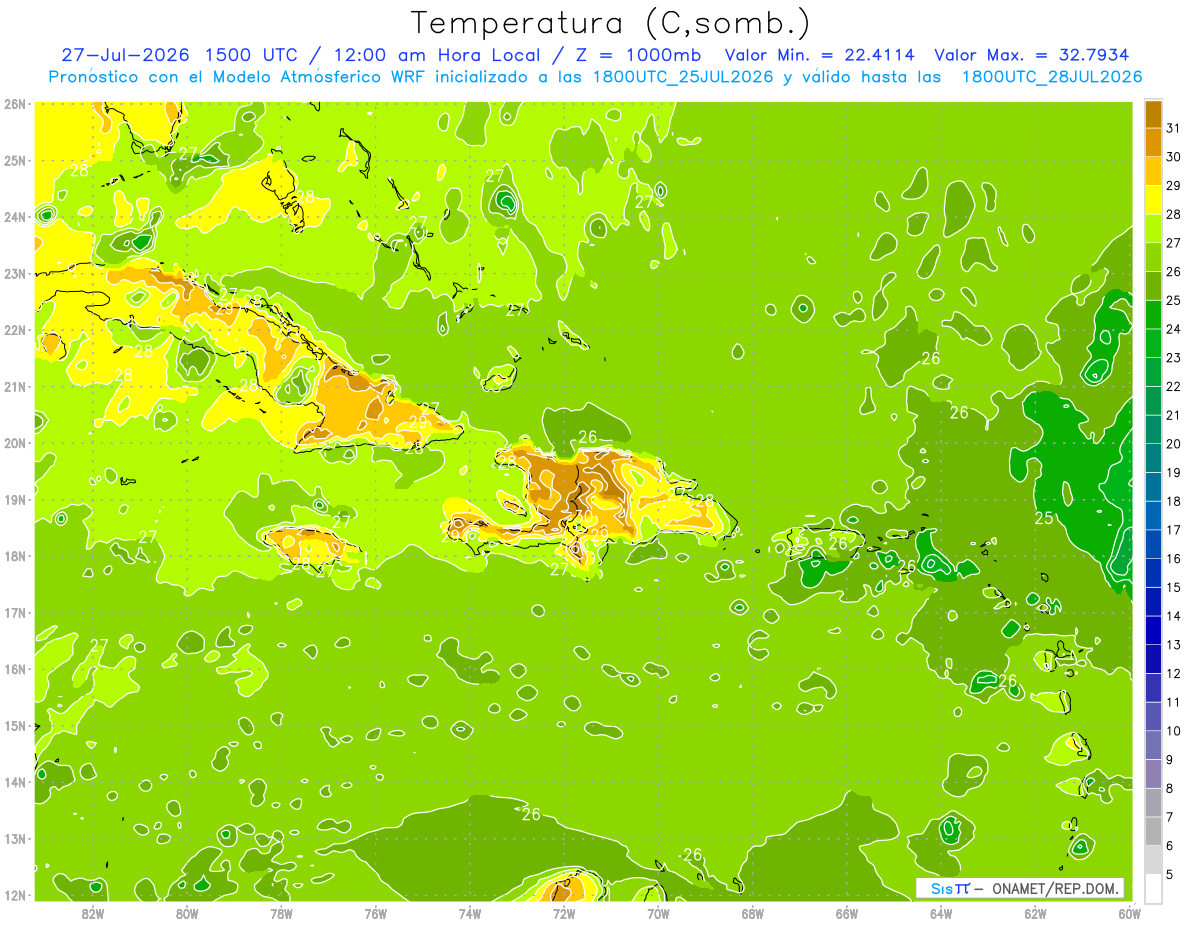Click the Z = 1000mb level text

click(641, 55)
